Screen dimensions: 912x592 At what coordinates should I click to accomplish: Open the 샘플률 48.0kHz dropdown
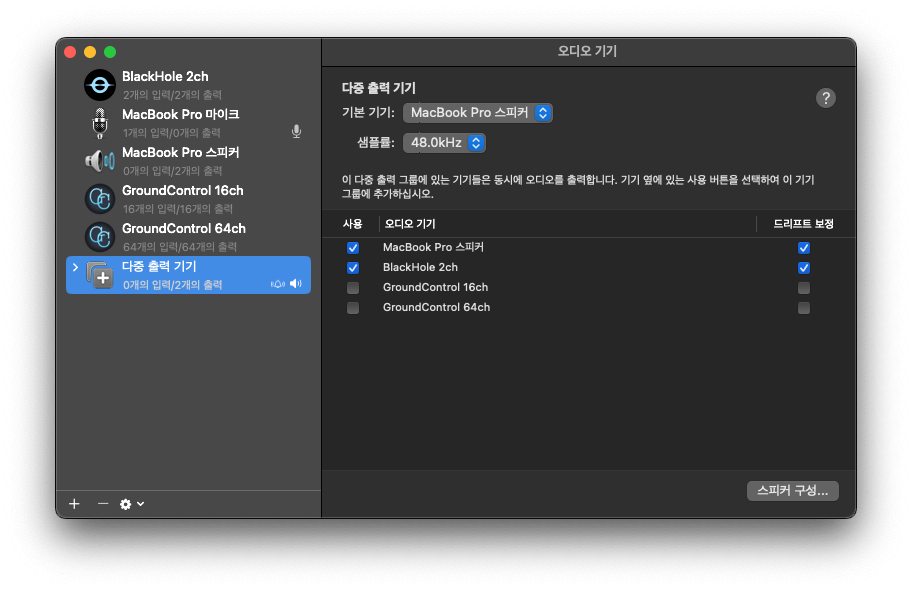click(444, 142)
